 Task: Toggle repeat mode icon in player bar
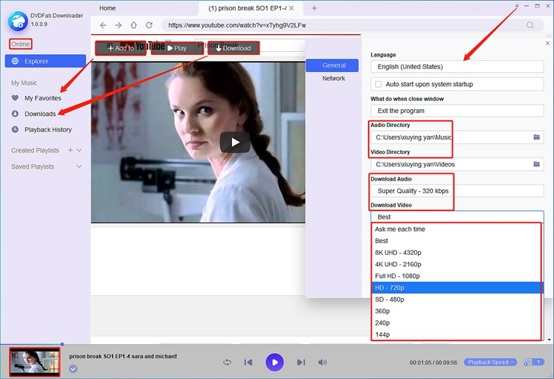pyautogui.click(x=227, y=362)
